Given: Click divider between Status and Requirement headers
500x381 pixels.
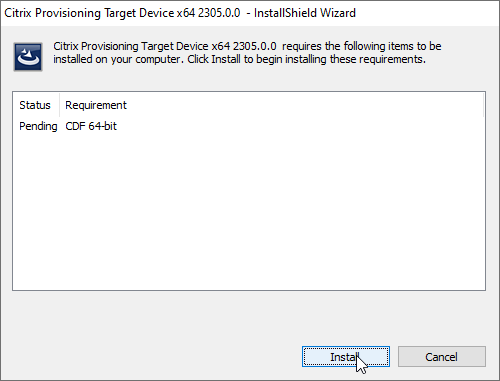Looking at the screenshot, I should [60, 105].
